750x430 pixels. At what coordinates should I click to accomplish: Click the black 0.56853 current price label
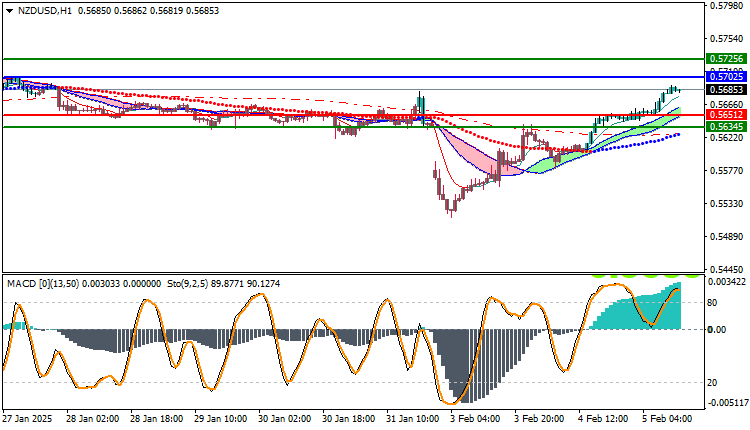point(726,89)
